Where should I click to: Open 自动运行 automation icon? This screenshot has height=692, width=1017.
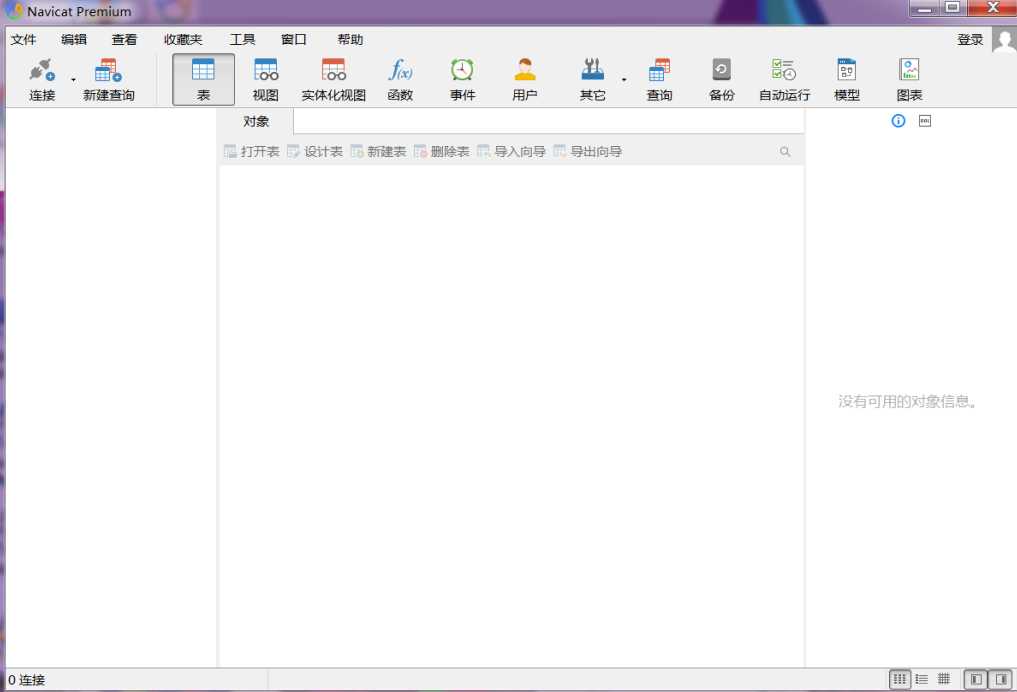tap(784, 79)
